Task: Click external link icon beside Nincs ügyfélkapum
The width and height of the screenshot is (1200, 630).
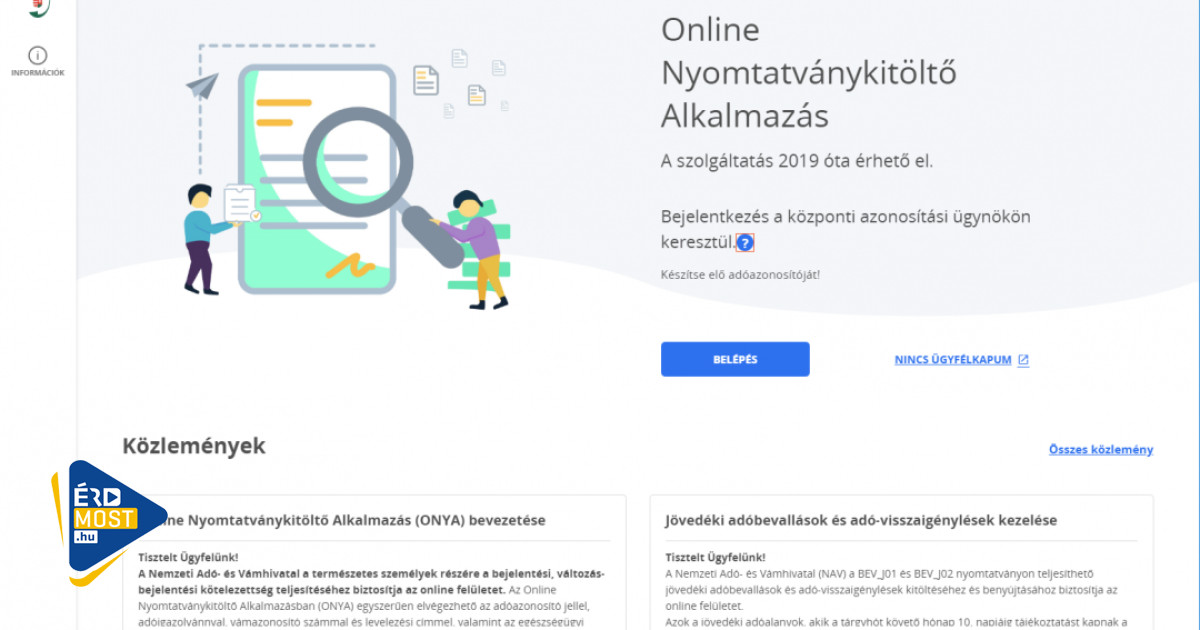Action: [x=1023, y=360]
